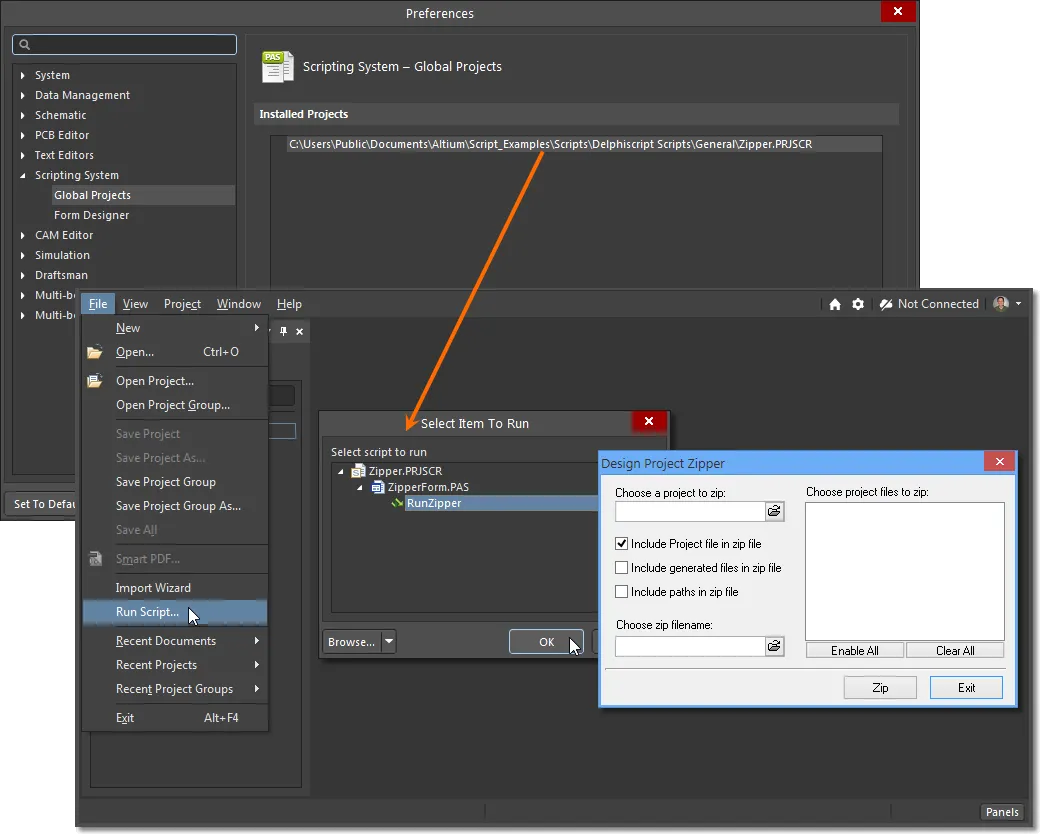Open the Browse button dropdown arrow
Screen dimensions: 1040x834
(389, 642)
